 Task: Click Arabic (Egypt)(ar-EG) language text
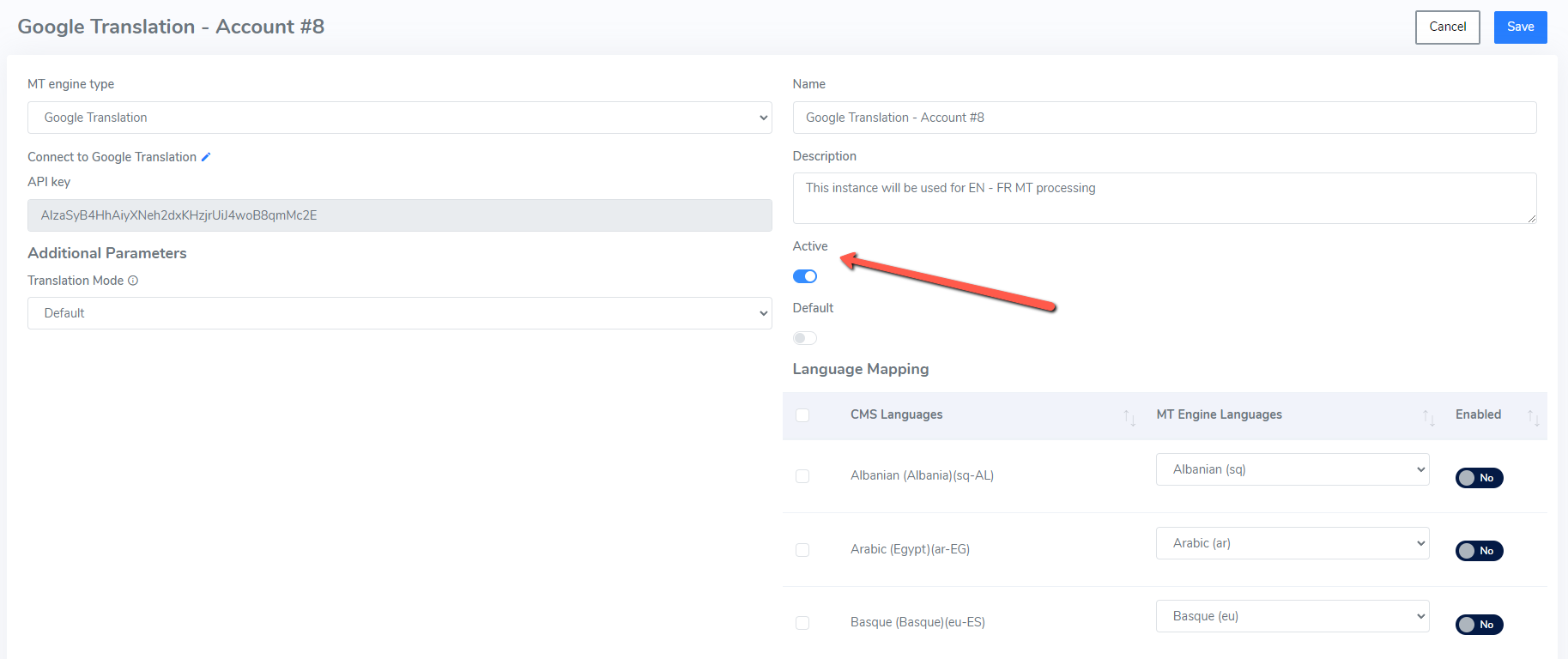[910, 549]
